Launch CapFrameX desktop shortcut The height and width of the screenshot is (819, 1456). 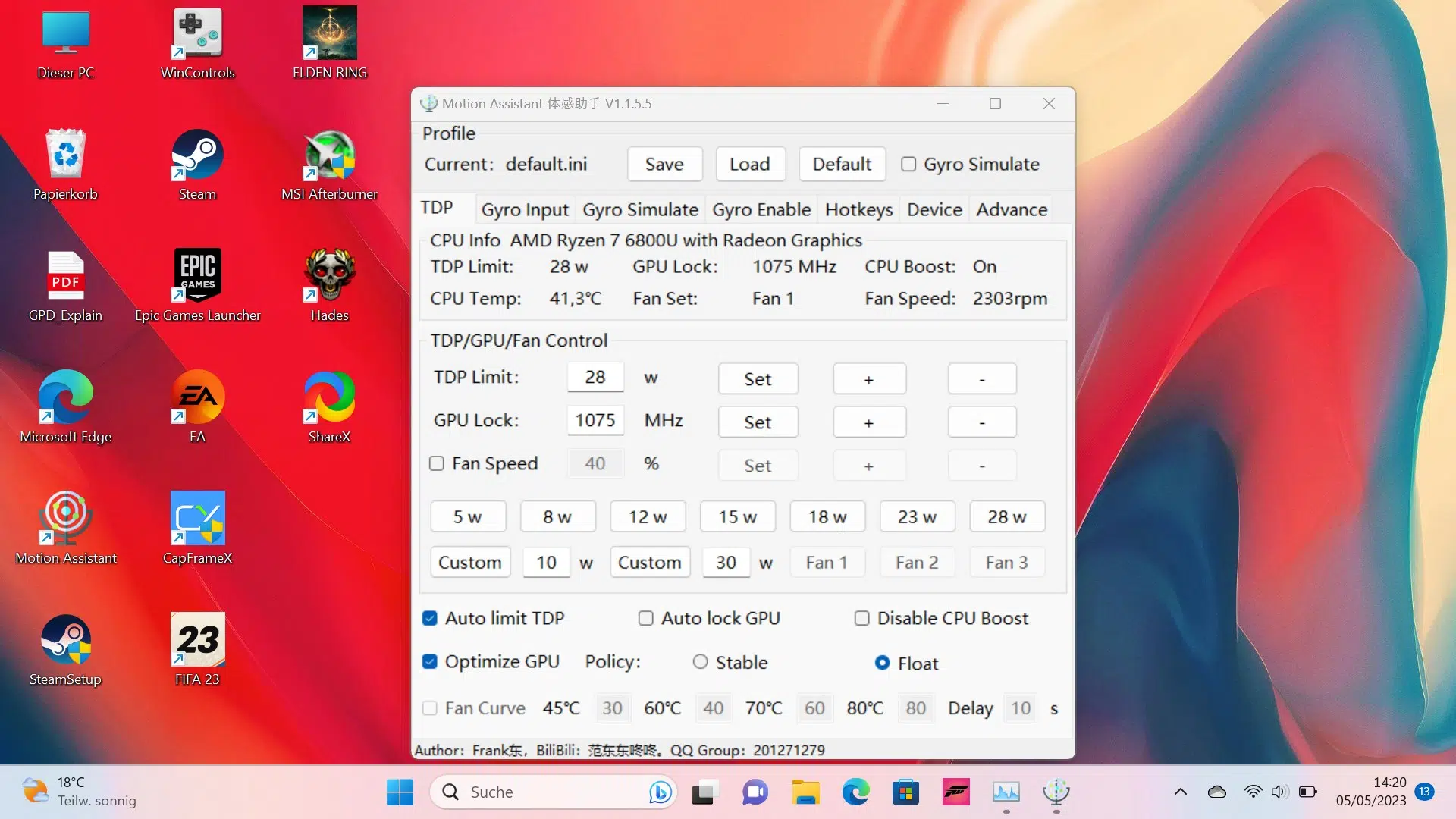coord(197,529)
